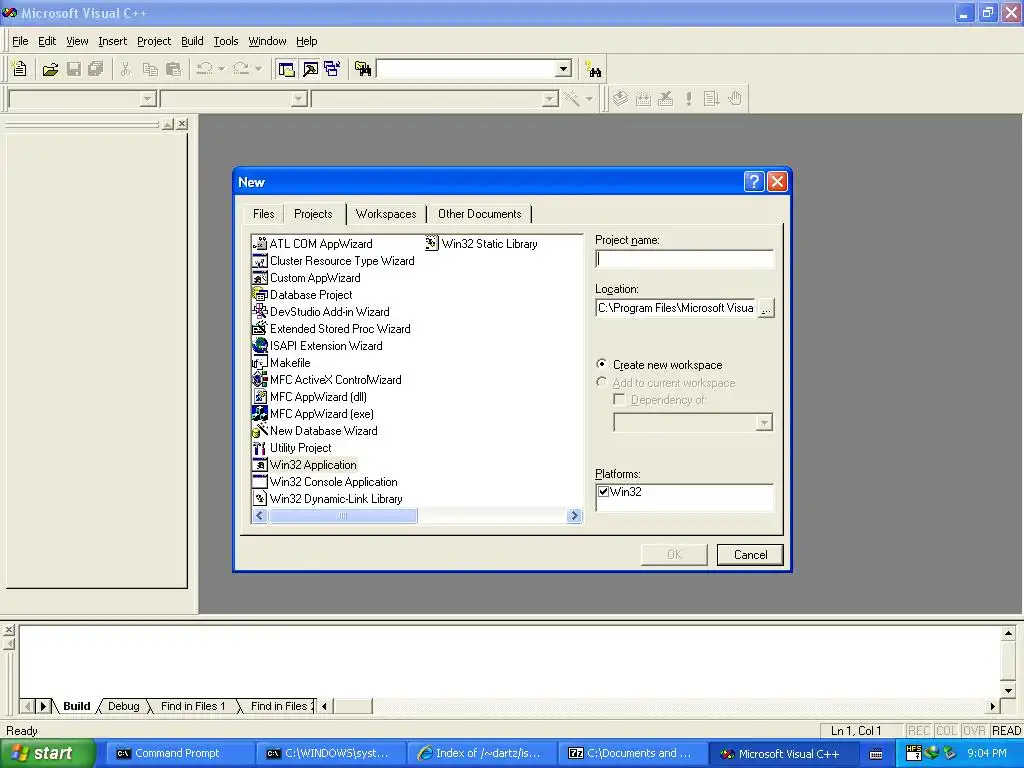Screen dimensions: 1024x768
Task: Click output pane scroll down arrow
Action: point(1008,690)
